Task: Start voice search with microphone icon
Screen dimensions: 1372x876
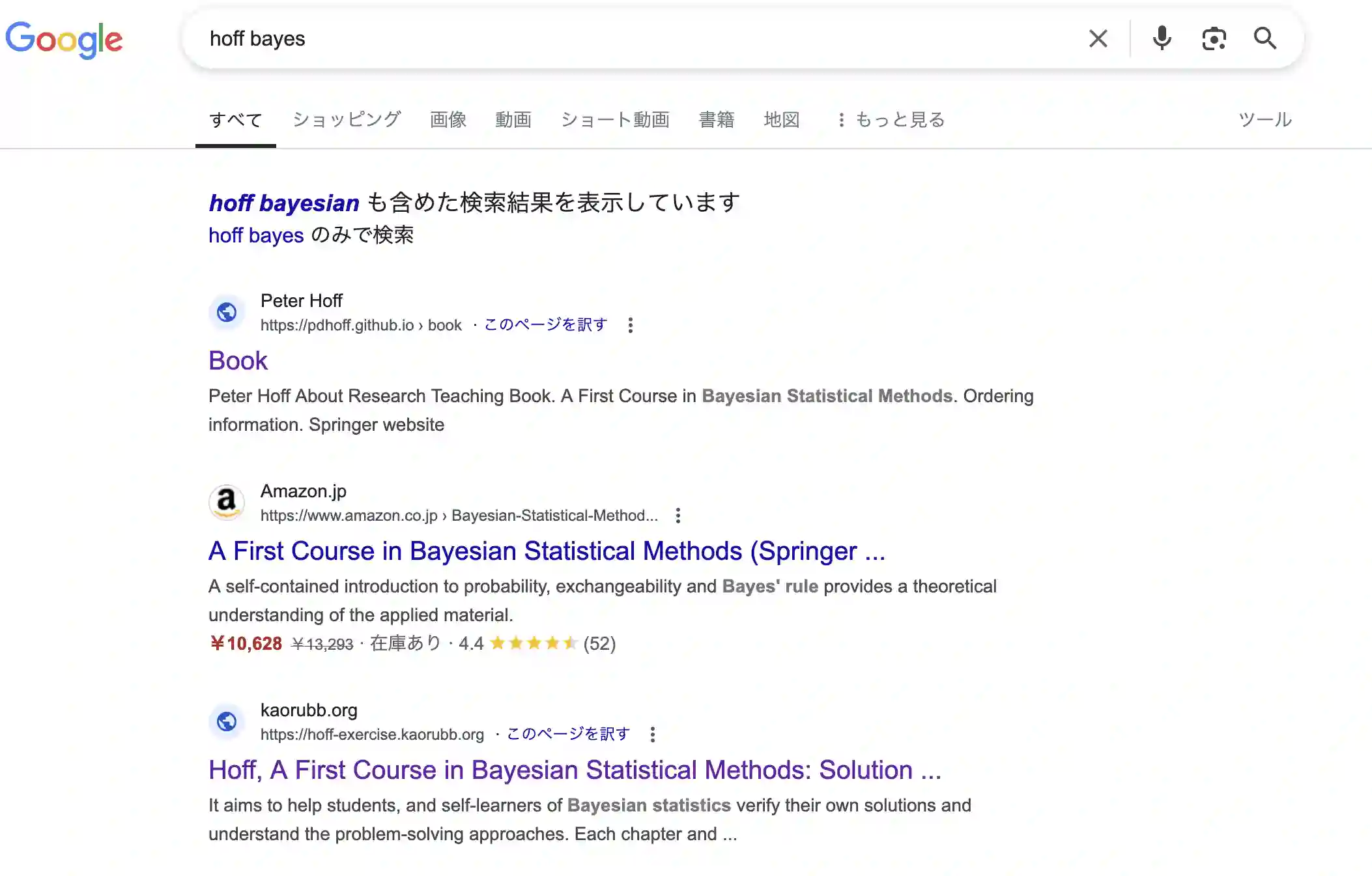Action: [1162, 38]
